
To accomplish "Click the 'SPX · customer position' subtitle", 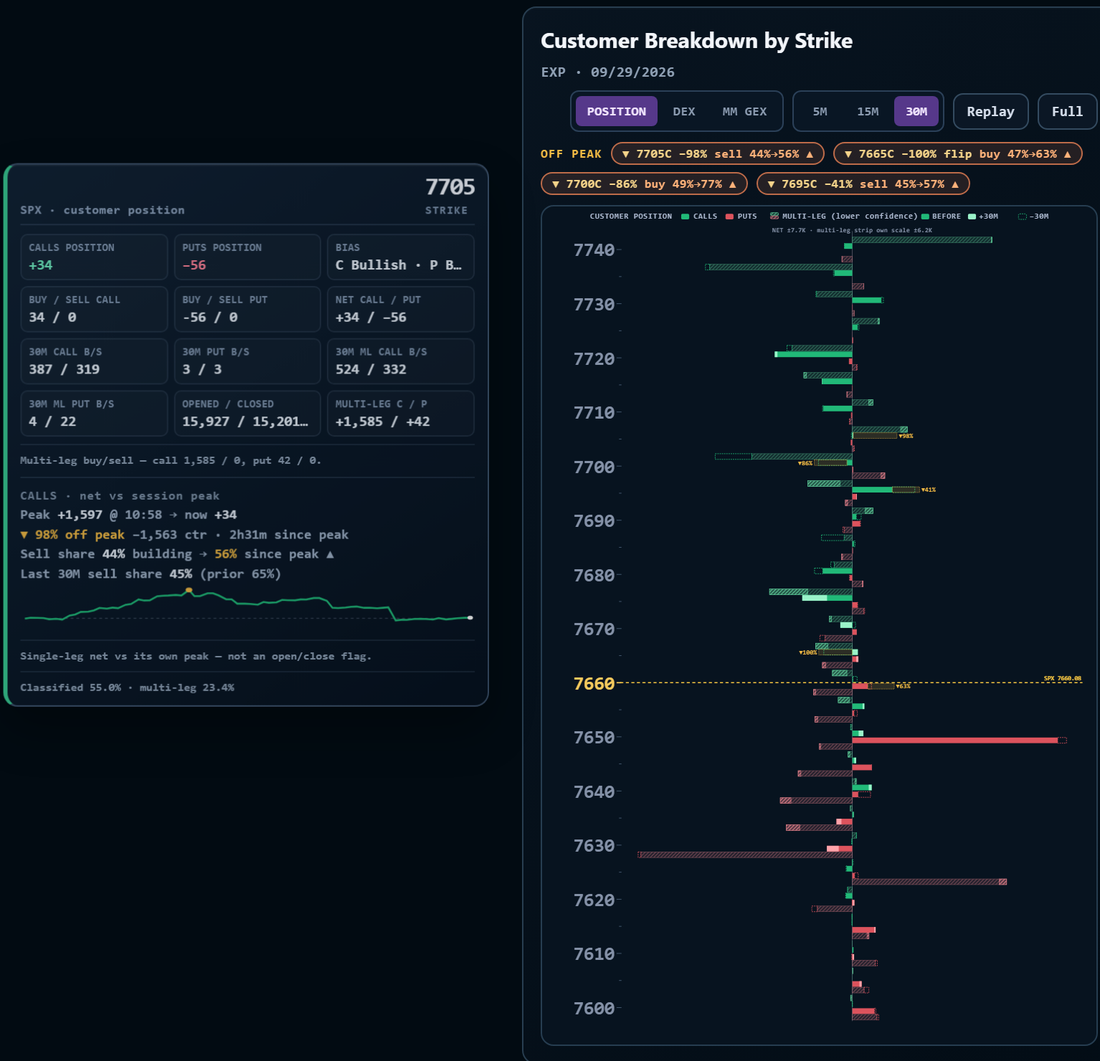I will (102, 210).
